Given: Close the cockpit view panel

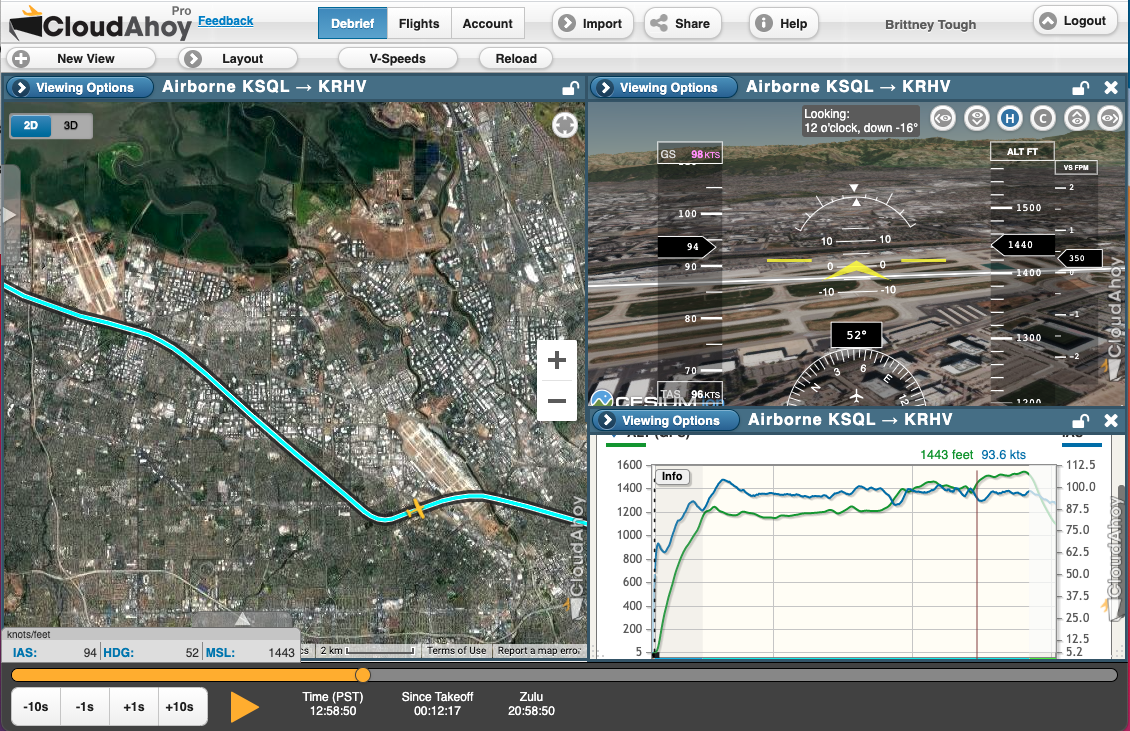Looking at the screenshot, I should (1111, 88).
